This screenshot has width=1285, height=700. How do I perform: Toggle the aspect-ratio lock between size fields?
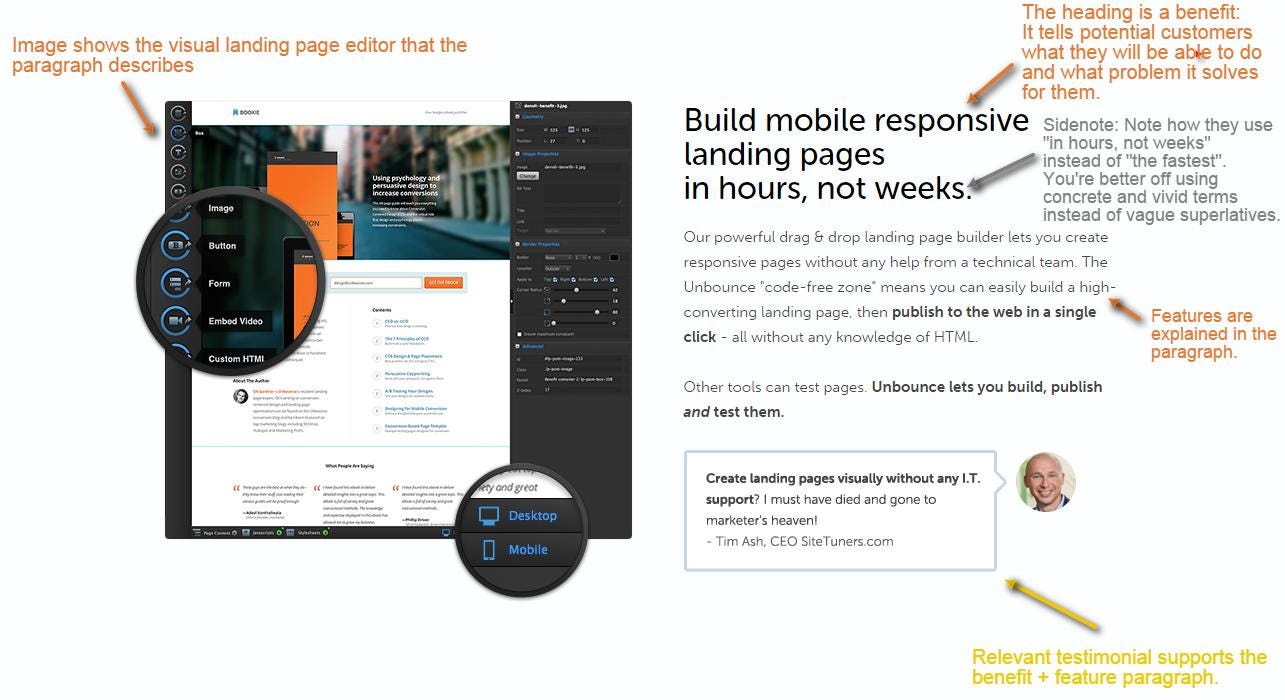point(571,129)
